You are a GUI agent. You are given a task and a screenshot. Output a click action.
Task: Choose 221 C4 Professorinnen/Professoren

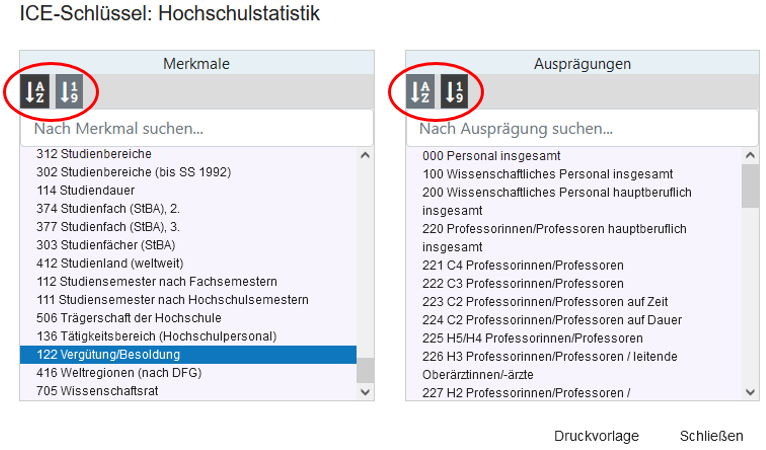523,265
